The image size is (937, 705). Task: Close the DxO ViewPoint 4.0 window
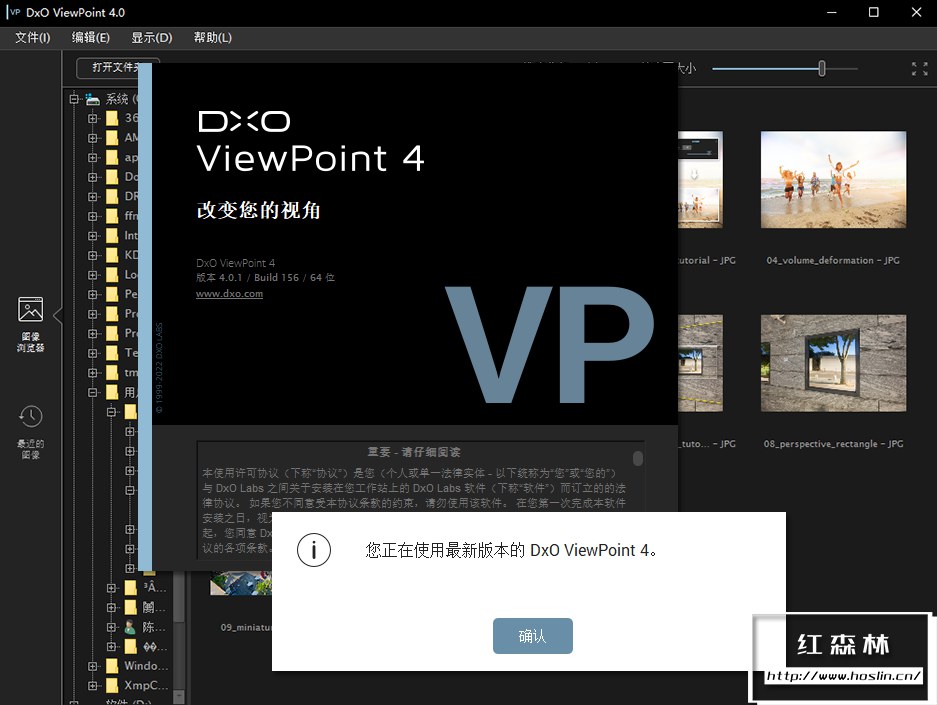917,13
